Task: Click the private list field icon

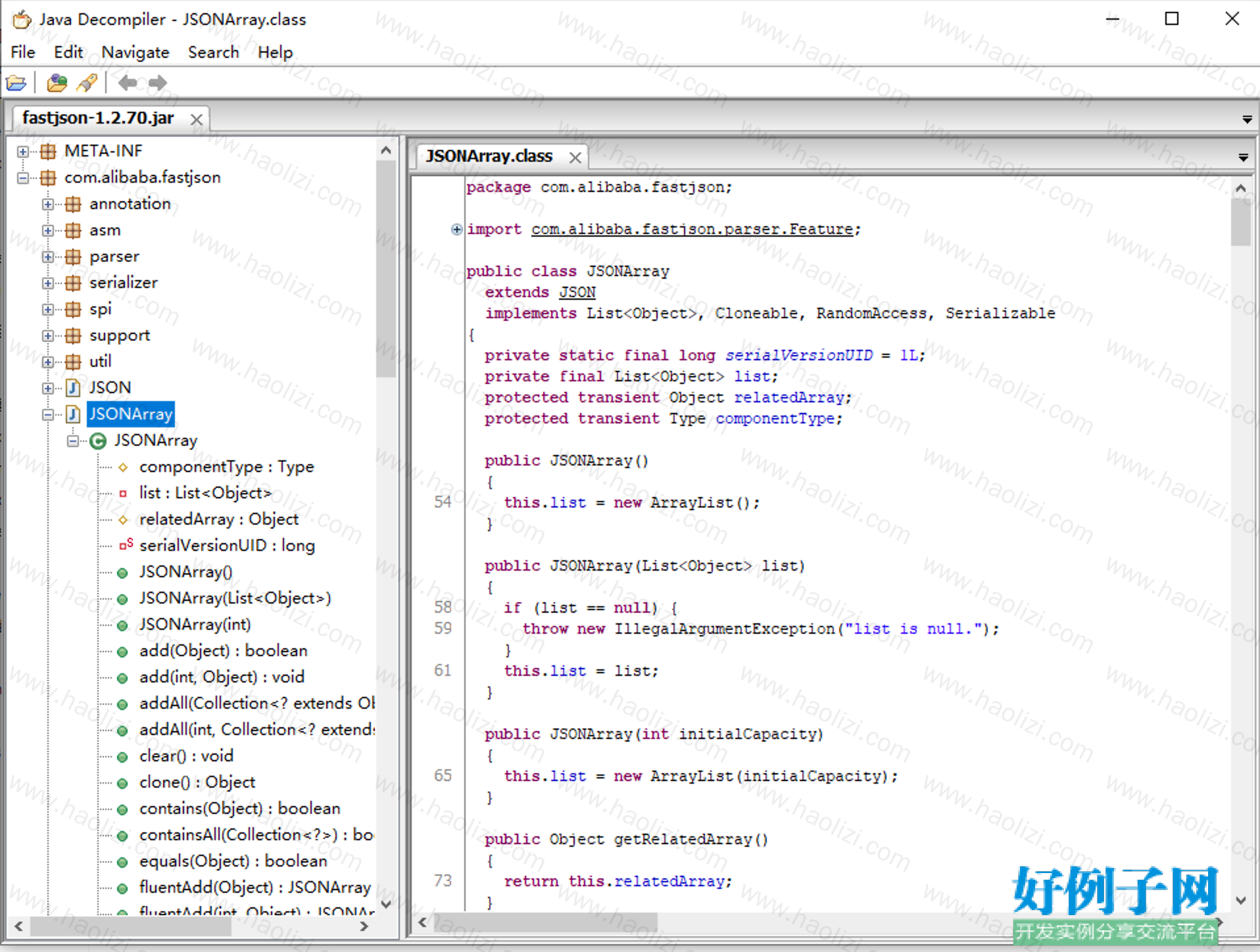Action: (123, 494)
